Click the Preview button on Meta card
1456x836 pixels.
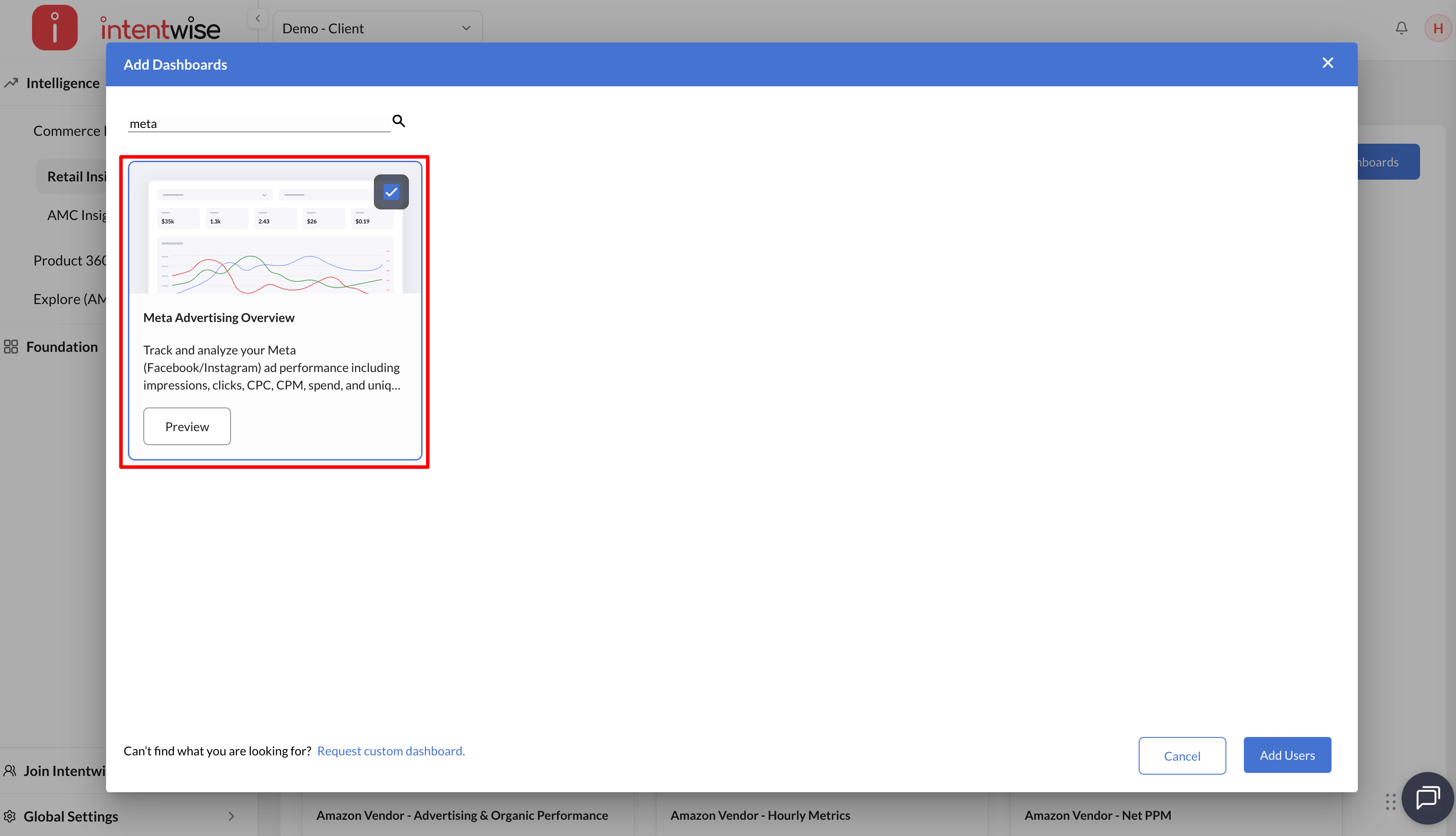coord(187,427)
